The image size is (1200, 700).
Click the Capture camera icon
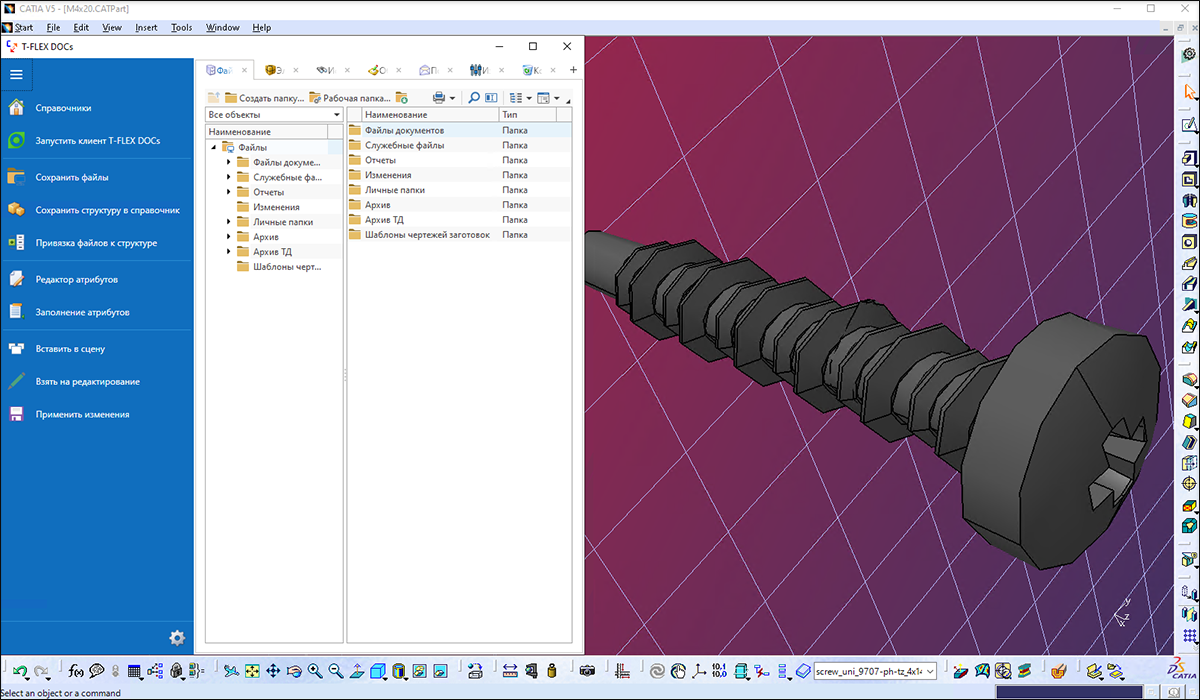[x=588, y=671]
